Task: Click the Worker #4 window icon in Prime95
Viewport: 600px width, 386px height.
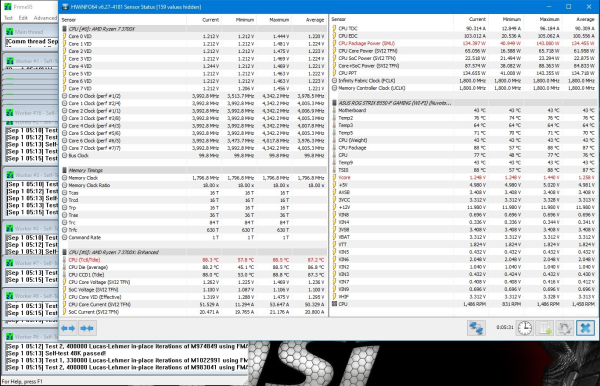Action: coord(10,228)
